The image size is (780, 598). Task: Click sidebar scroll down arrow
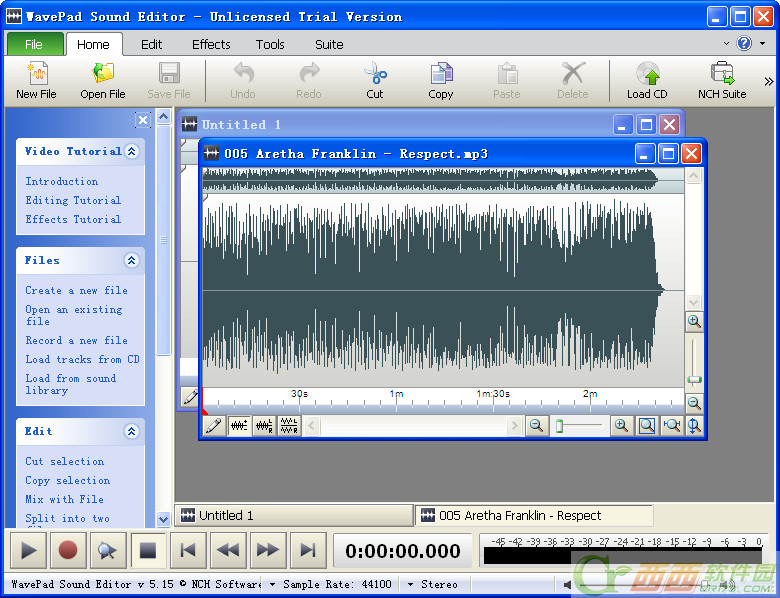(x=164, y=519)
